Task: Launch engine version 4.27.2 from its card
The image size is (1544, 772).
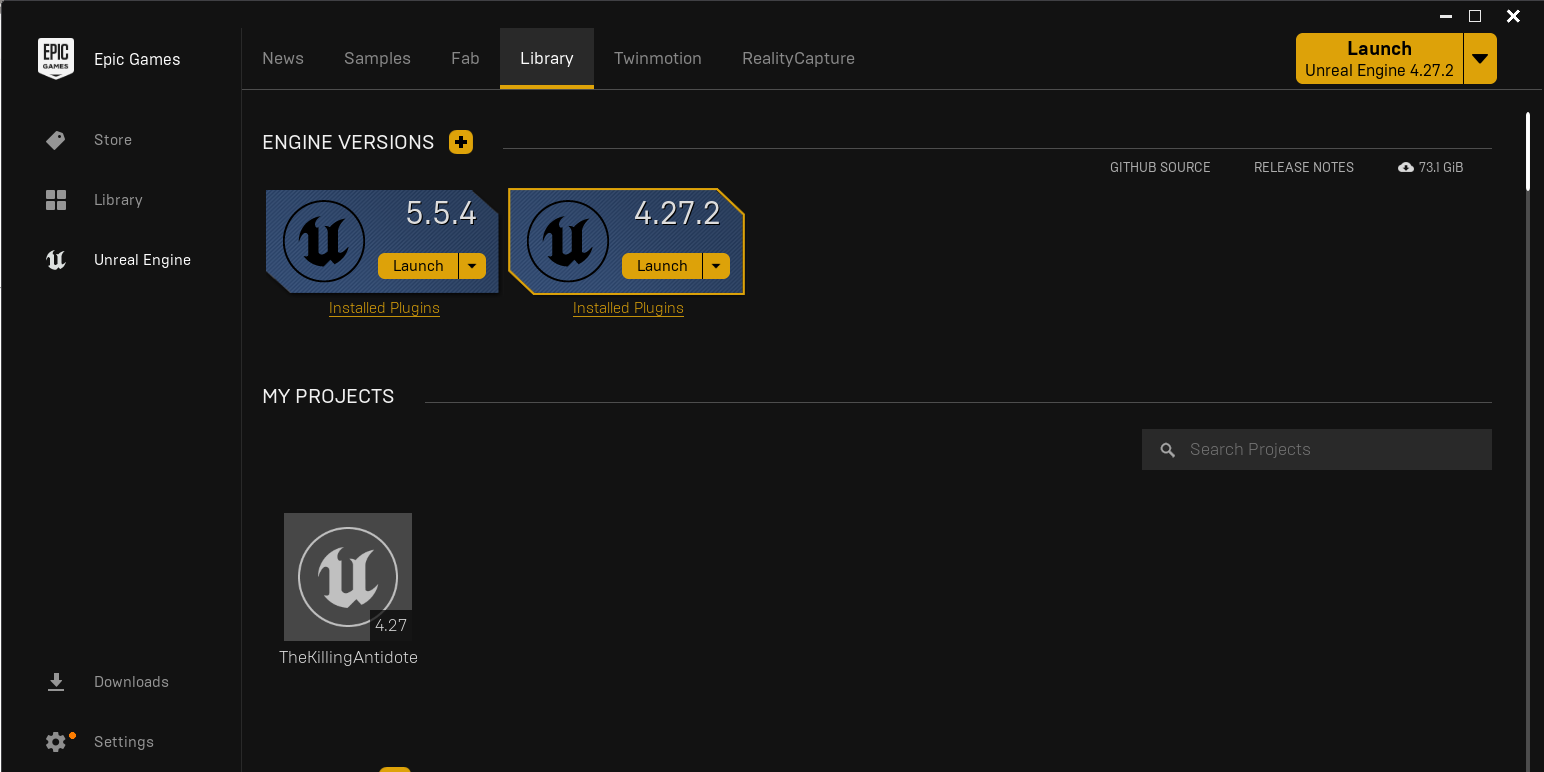Action: pyautogui.click(x=662, y=266)
